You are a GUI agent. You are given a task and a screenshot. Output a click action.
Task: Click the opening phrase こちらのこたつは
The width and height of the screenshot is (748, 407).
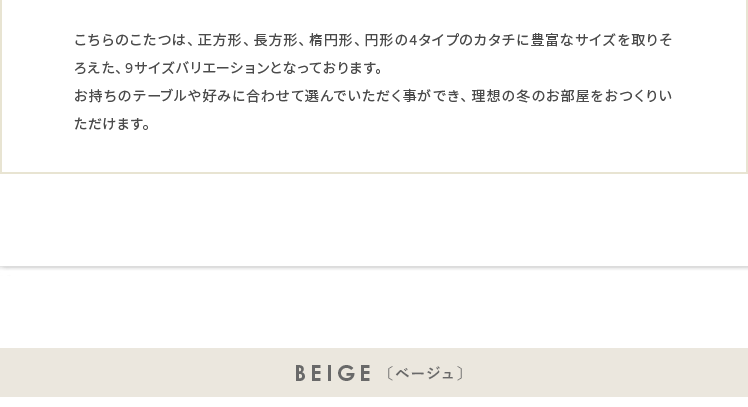pos(130,40)
